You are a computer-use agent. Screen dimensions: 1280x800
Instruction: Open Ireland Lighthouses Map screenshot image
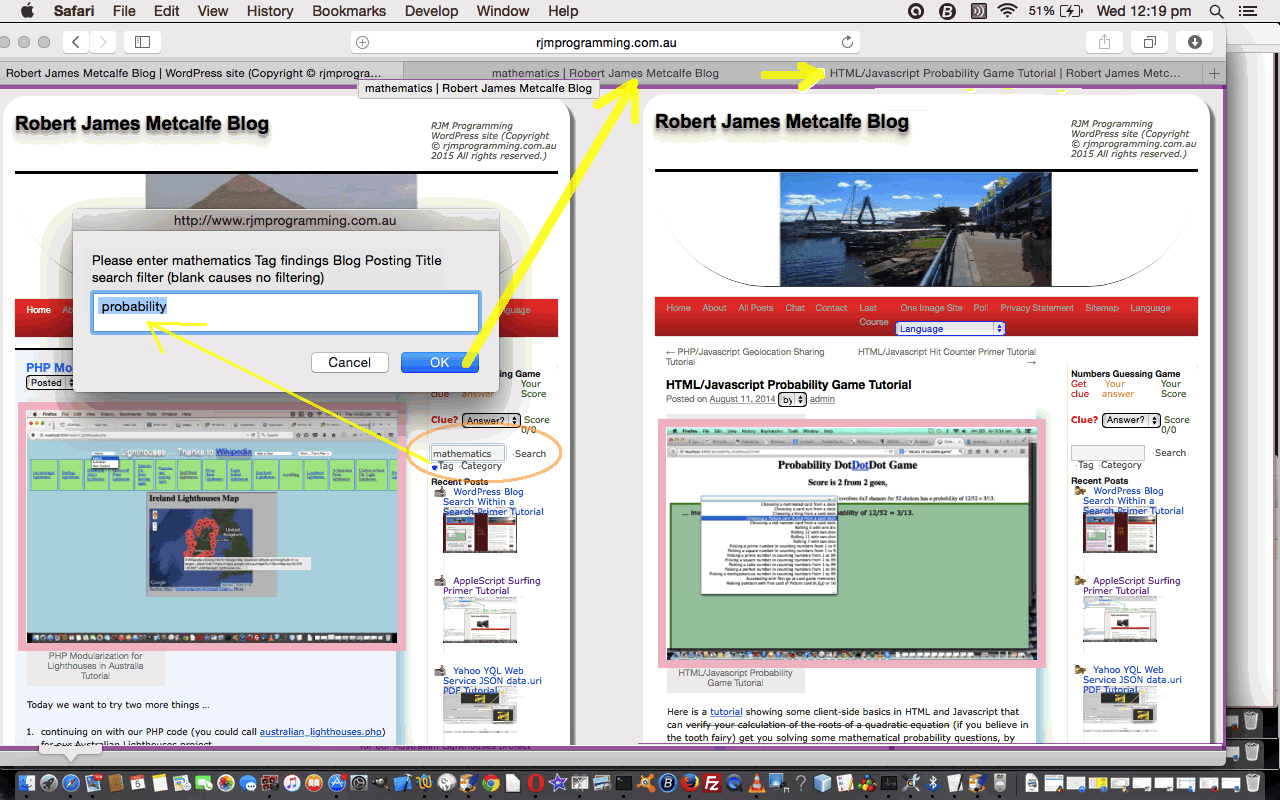[x=211, y=526]
